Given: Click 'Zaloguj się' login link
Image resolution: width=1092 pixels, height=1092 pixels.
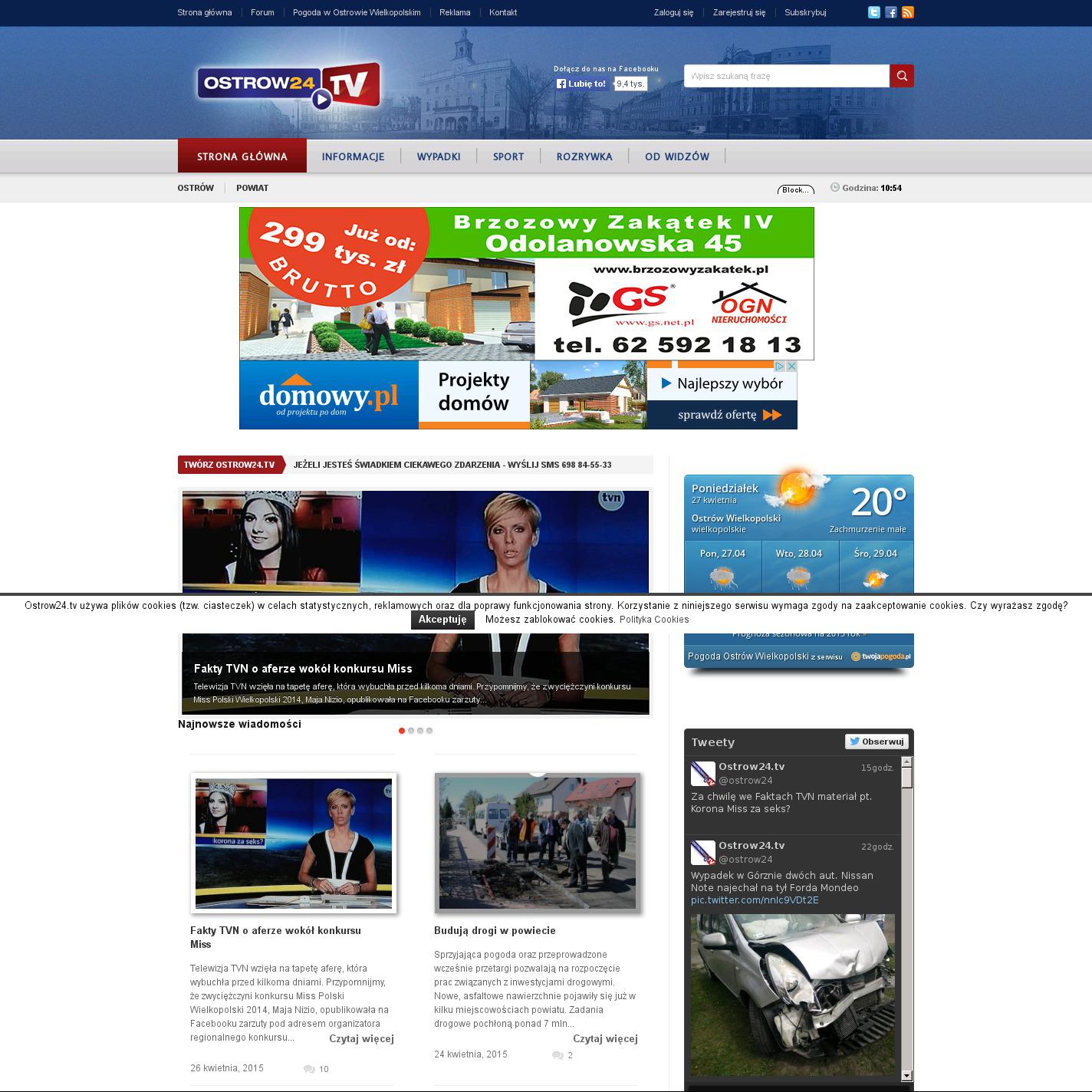Looking at the screenshot, I should click(x=673, y=12).
